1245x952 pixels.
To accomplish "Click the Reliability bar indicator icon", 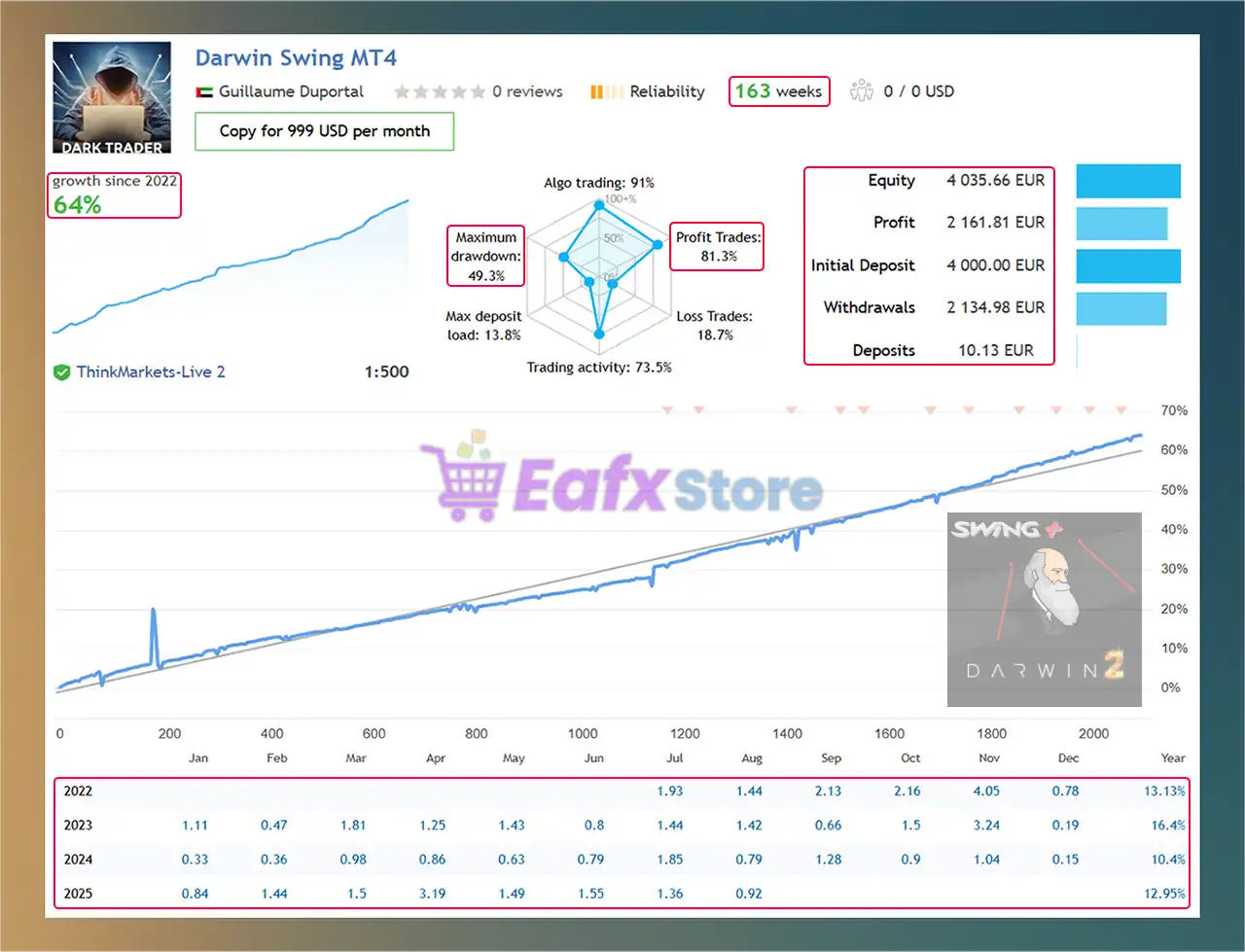I will pos(606,91).
